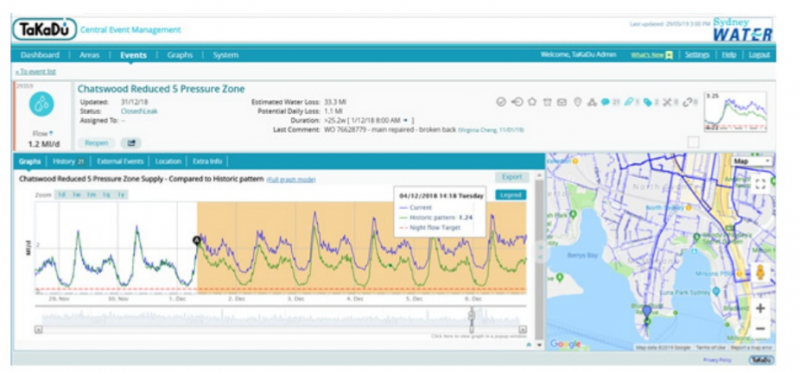Click the star favorite icon for this event
The width and height of the screenshot is (800, 373).
coord(532,102)
